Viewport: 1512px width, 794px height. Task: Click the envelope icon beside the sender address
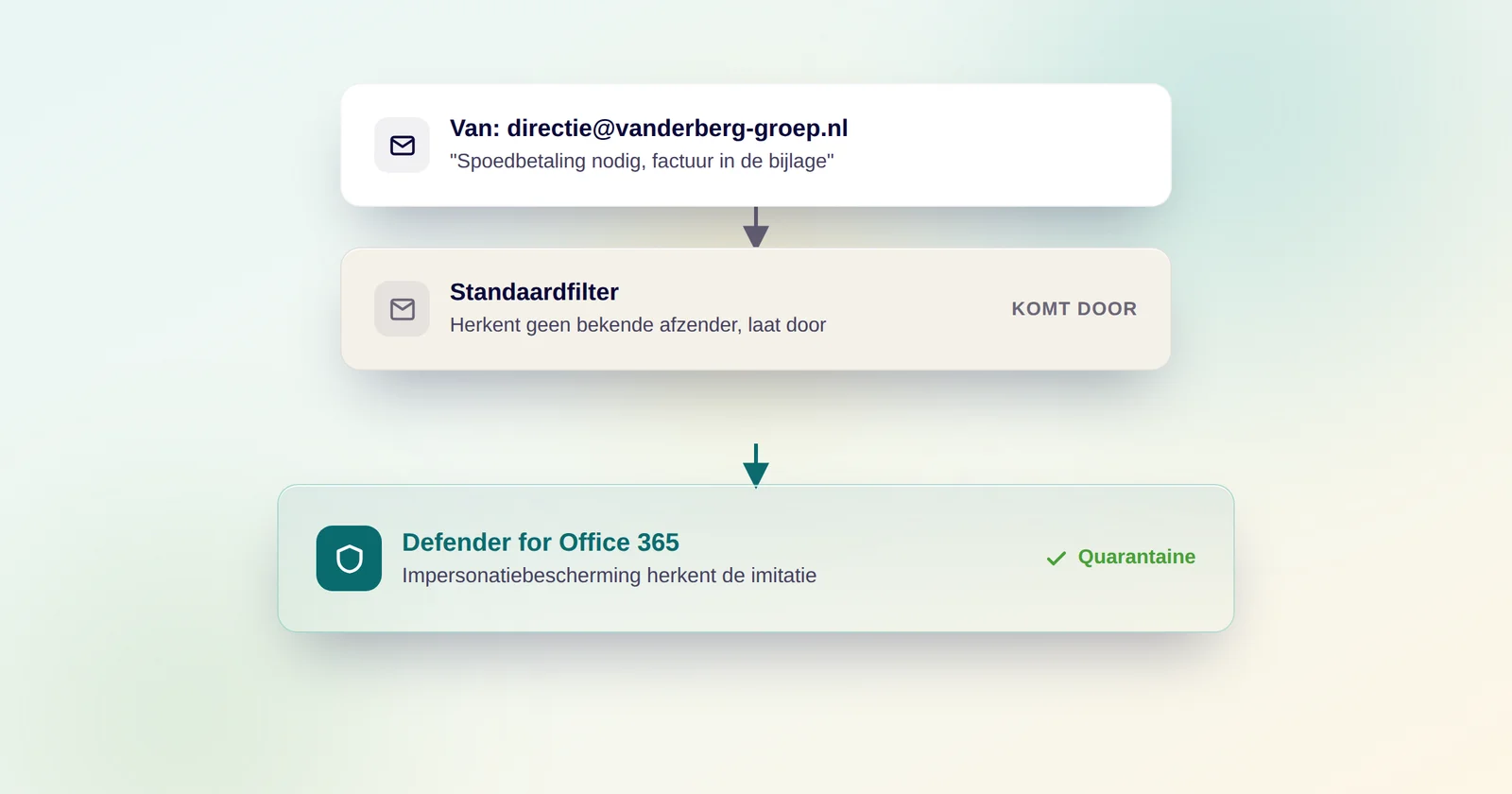(x=403, y=146)
